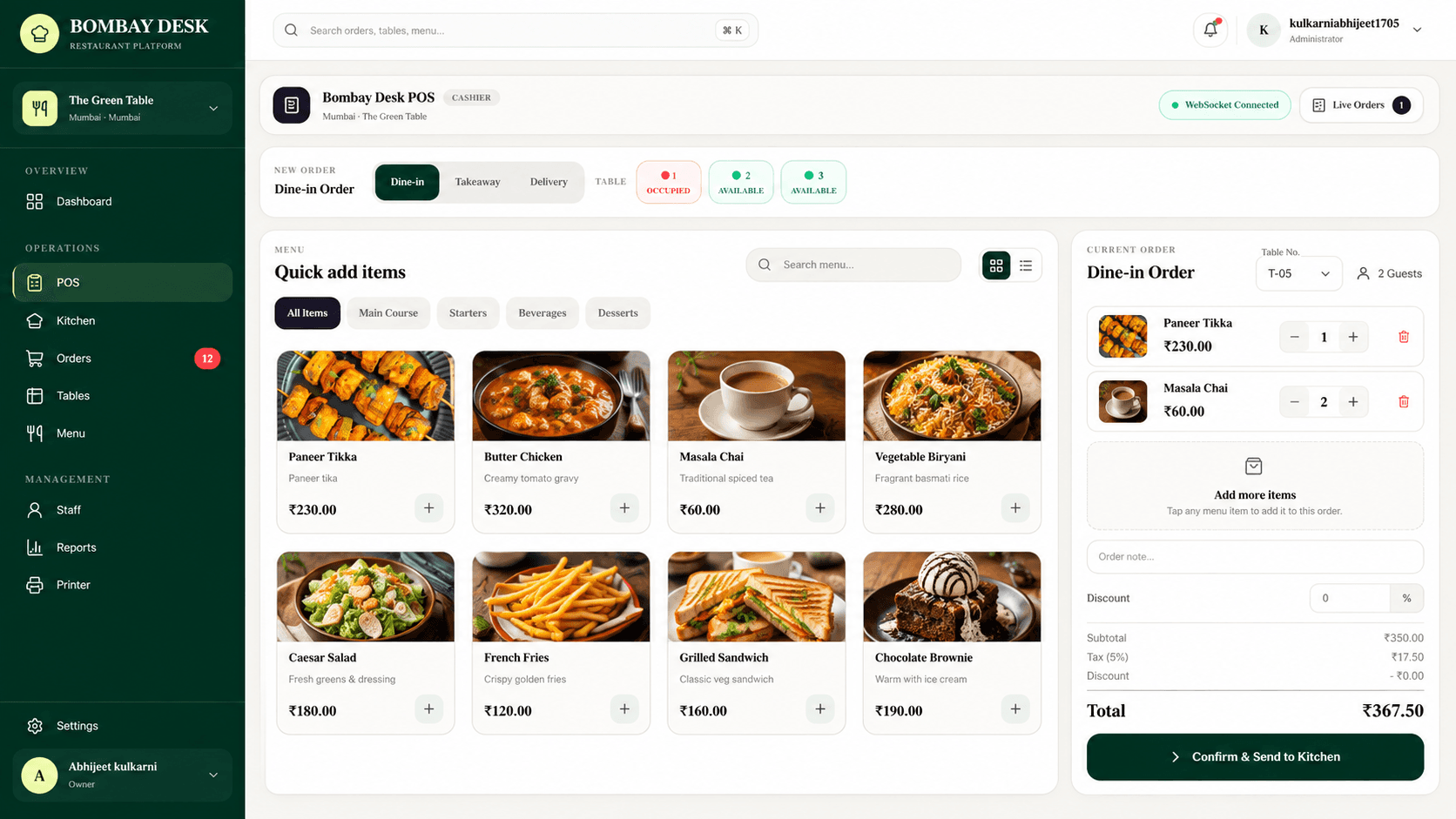Switch menu to list view

pos(1026,265)
